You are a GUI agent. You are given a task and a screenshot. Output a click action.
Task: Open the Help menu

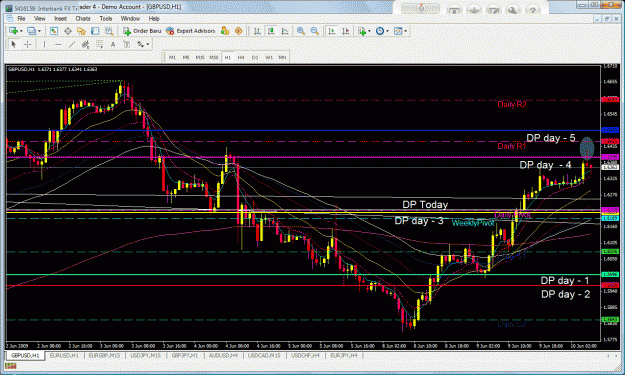[x=154, y=19]
